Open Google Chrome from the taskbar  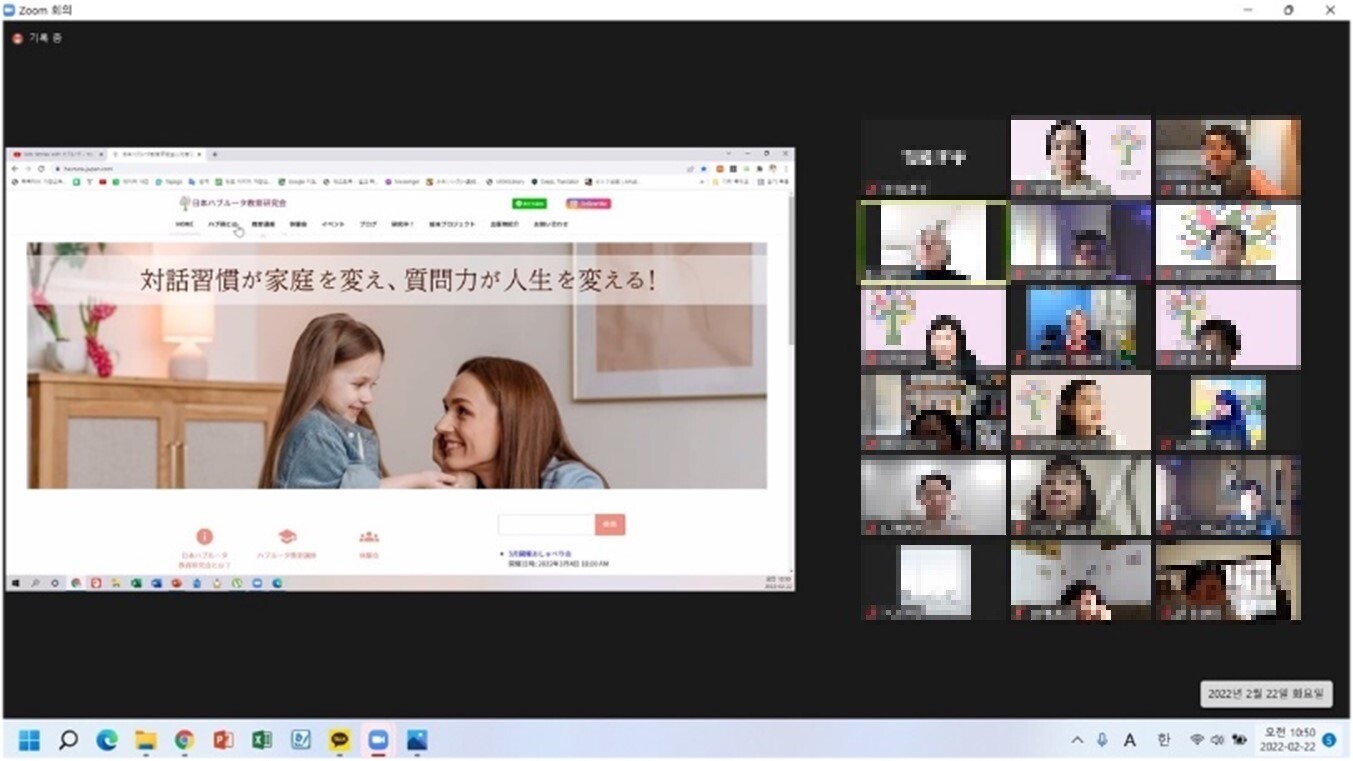tap(184, 740)
